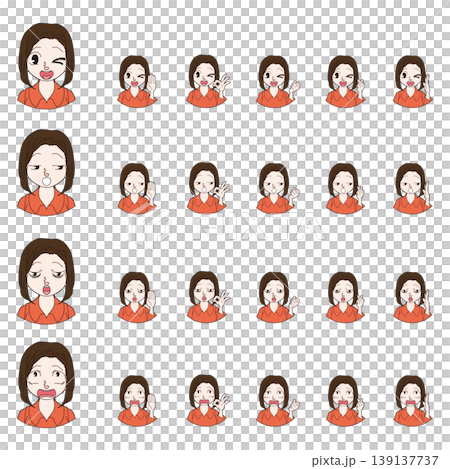Image resolution: width=450 pixels, height=469 pixels.
Task: Select the winking woman with raised fist
Action: tap(278, 81)
